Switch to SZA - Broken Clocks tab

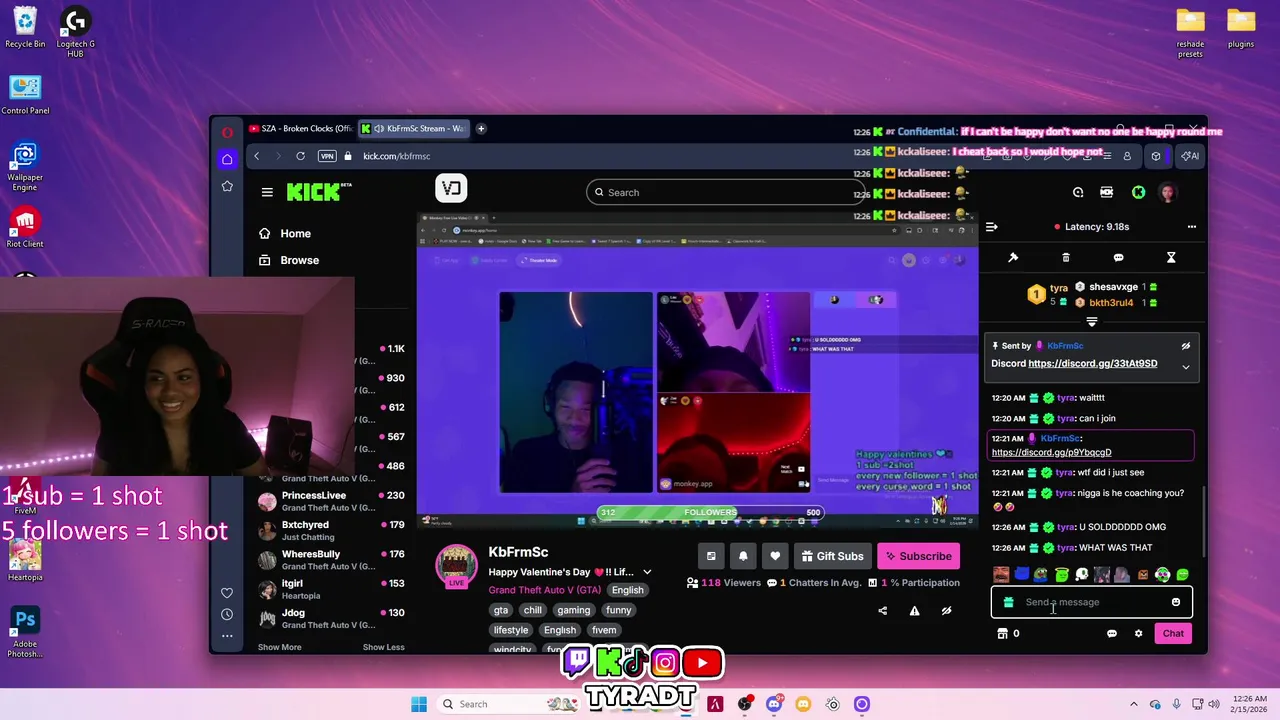click(x=300, y=128)
